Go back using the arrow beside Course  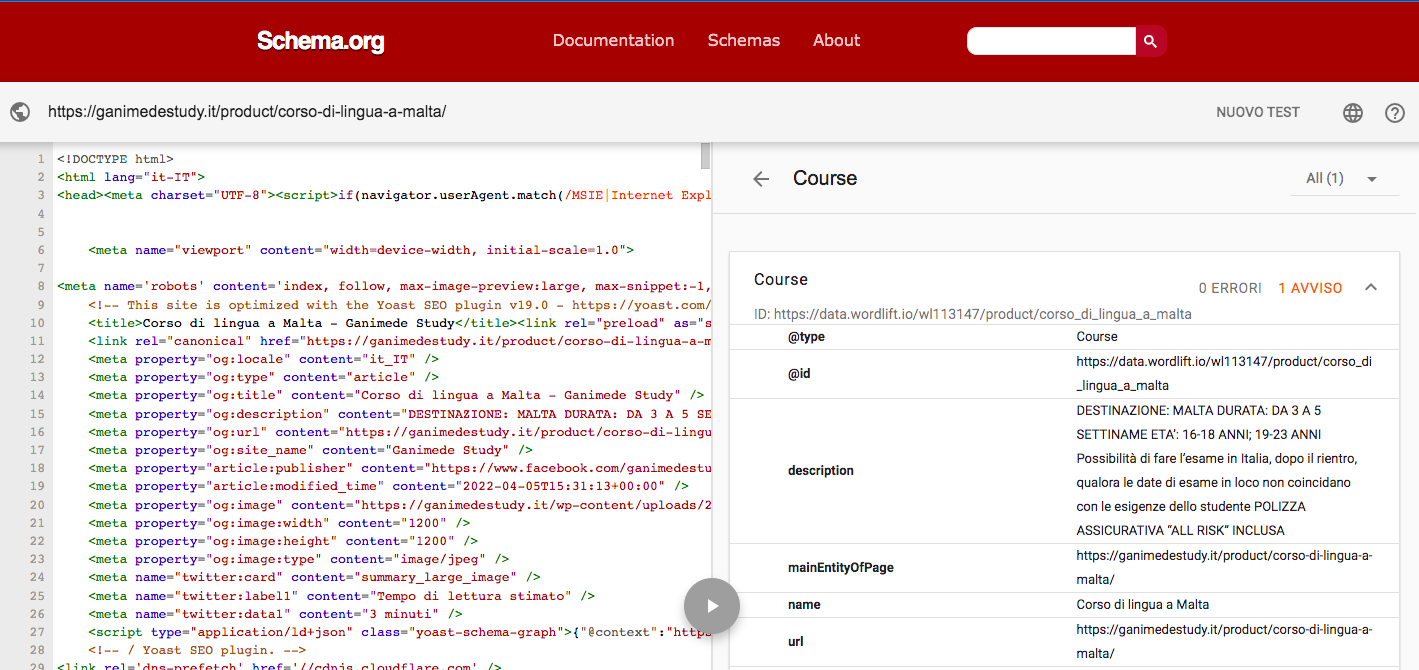761,179
